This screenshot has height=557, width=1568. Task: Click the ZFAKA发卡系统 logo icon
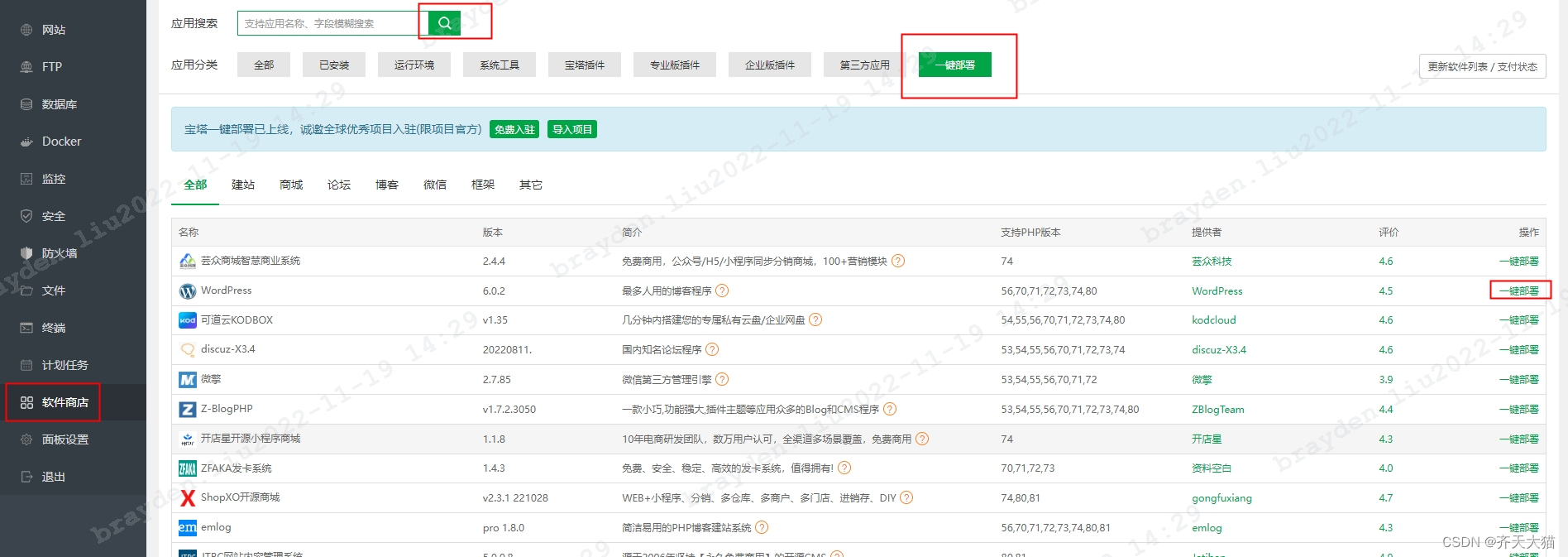(x=188, y=469)
